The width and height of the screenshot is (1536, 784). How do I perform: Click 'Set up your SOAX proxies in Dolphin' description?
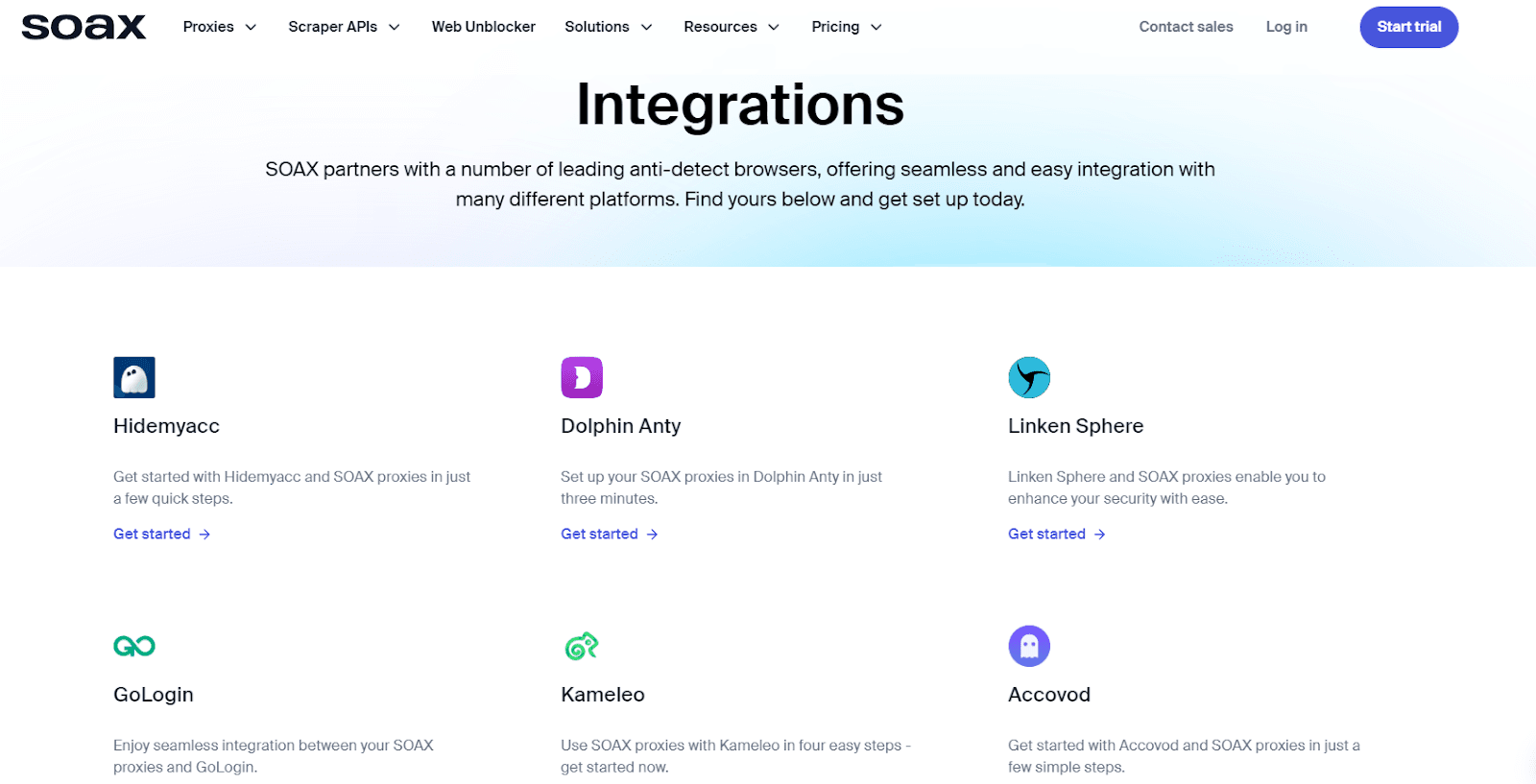[x=721, y=487]
